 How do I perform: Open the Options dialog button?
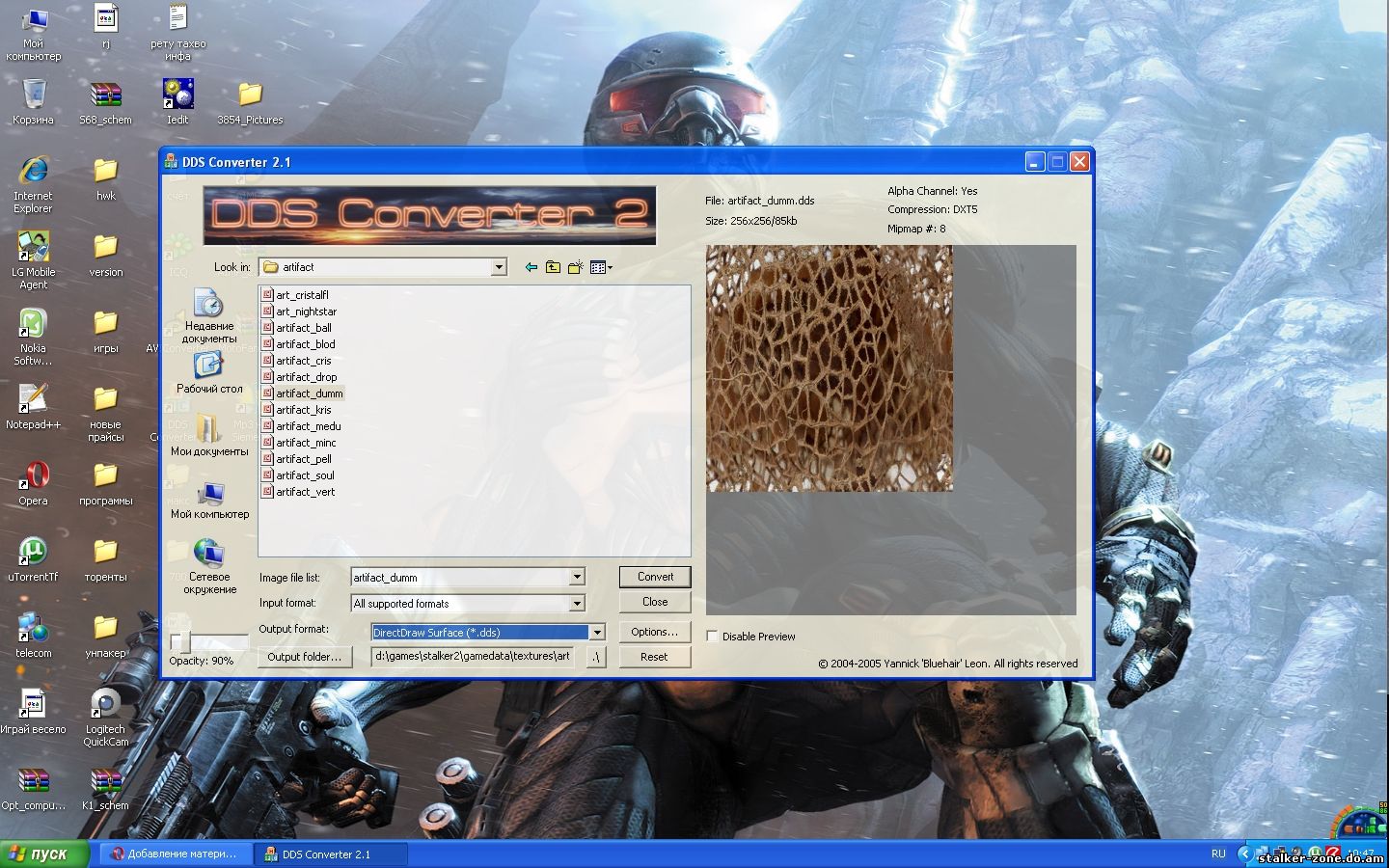(x=654, y=632)
